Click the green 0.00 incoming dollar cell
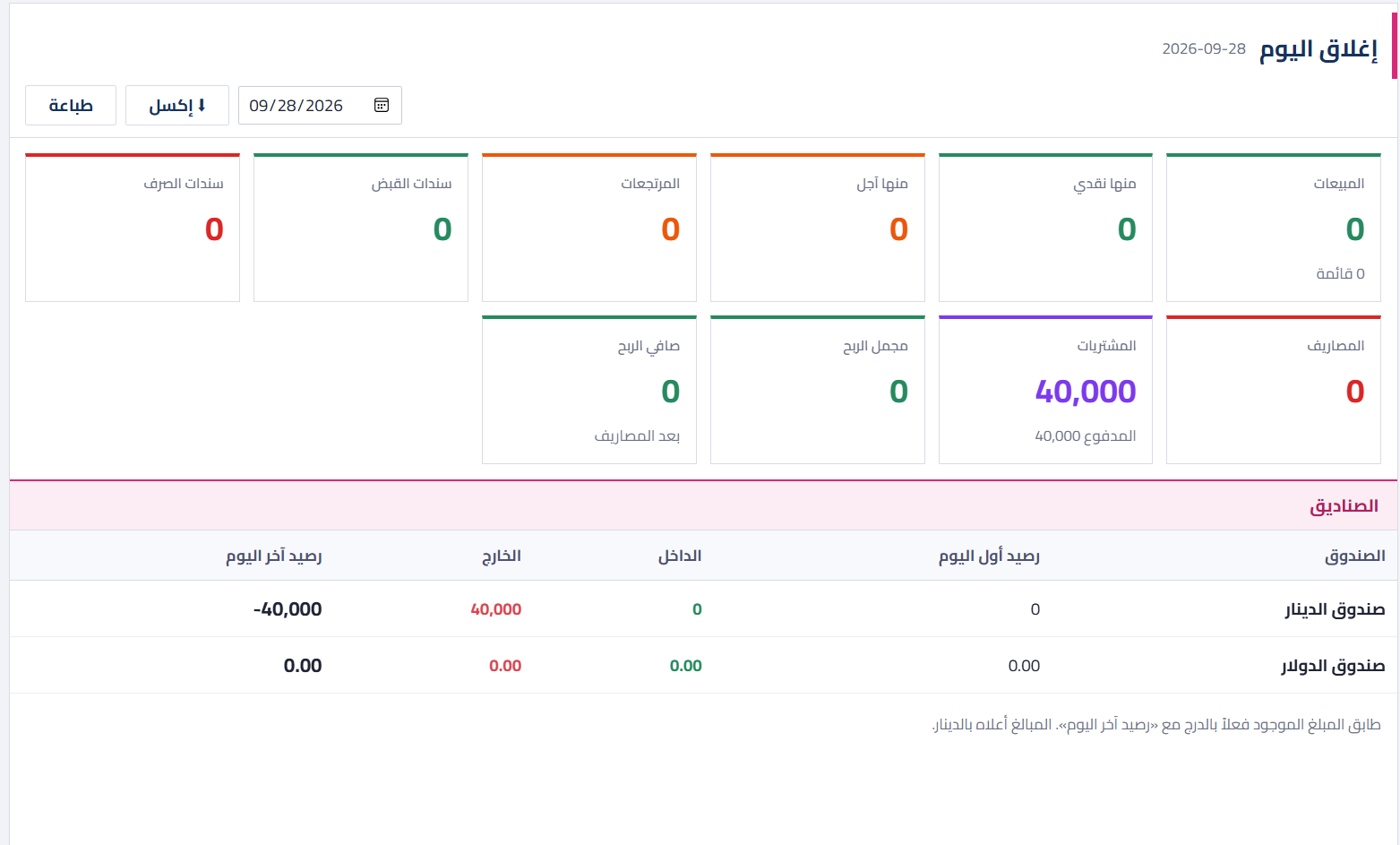 686,666
